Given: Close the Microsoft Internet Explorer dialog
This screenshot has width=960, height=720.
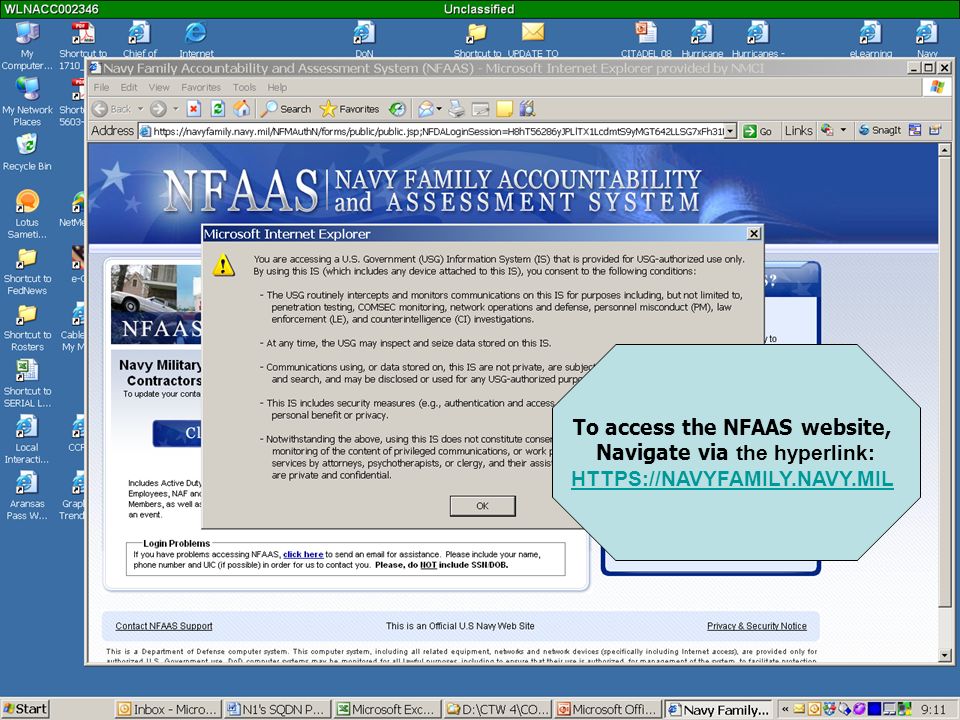Looking at the screenshot, I should click(754, 233).
